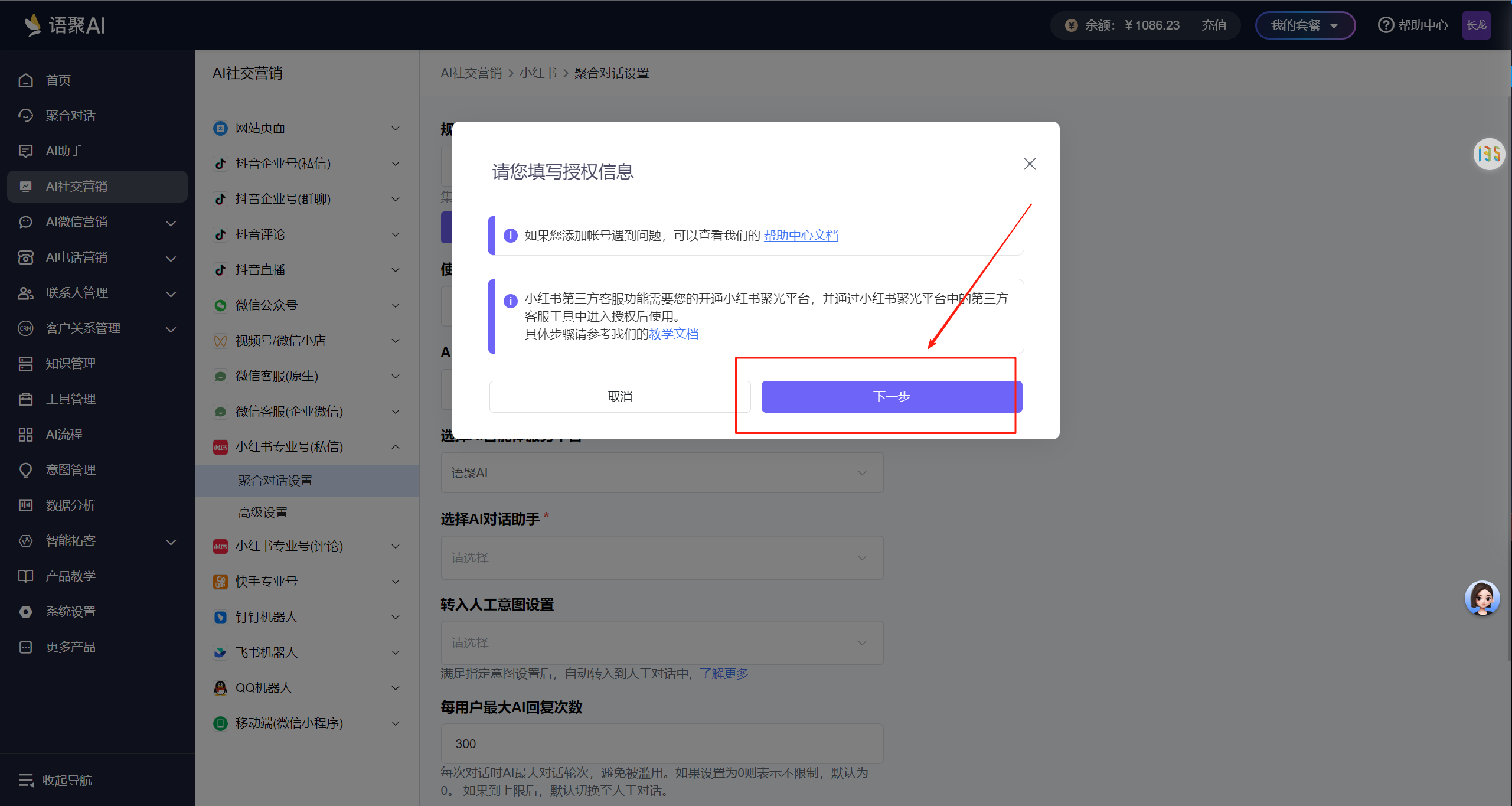The image size is (1512, 806).
Task: Expand the AI微信营销 submenu
Action: tap(171, 223)
